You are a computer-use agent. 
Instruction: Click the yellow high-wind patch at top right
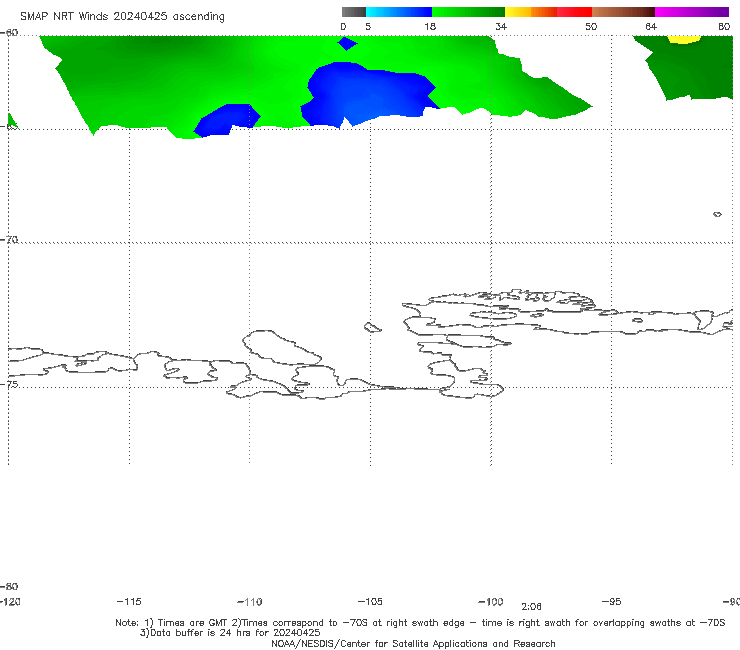[x=684, y=39]
